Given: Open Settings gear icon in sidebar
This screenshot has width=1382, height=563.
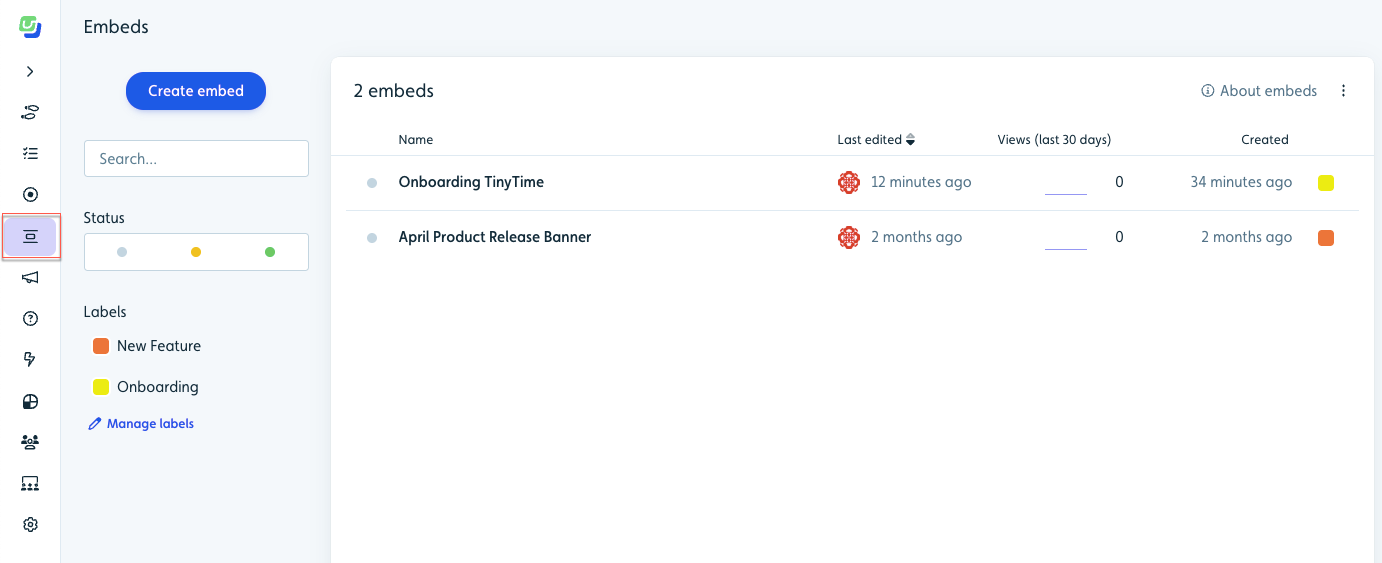Looking at the screenshot, I should (30, 525).
